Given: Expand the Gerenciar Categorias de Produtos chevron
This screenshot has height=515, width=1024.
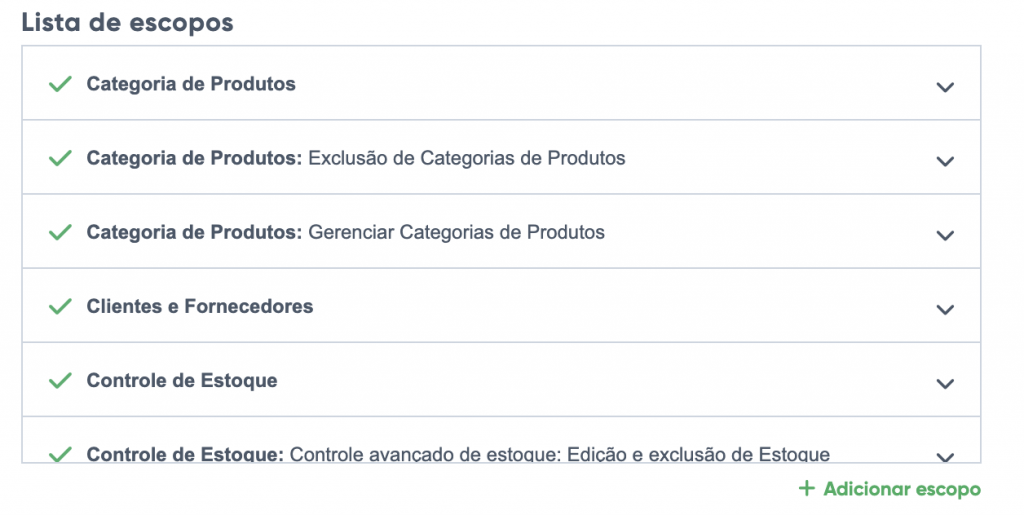Looking at the screenshot, I should [945, 235].
